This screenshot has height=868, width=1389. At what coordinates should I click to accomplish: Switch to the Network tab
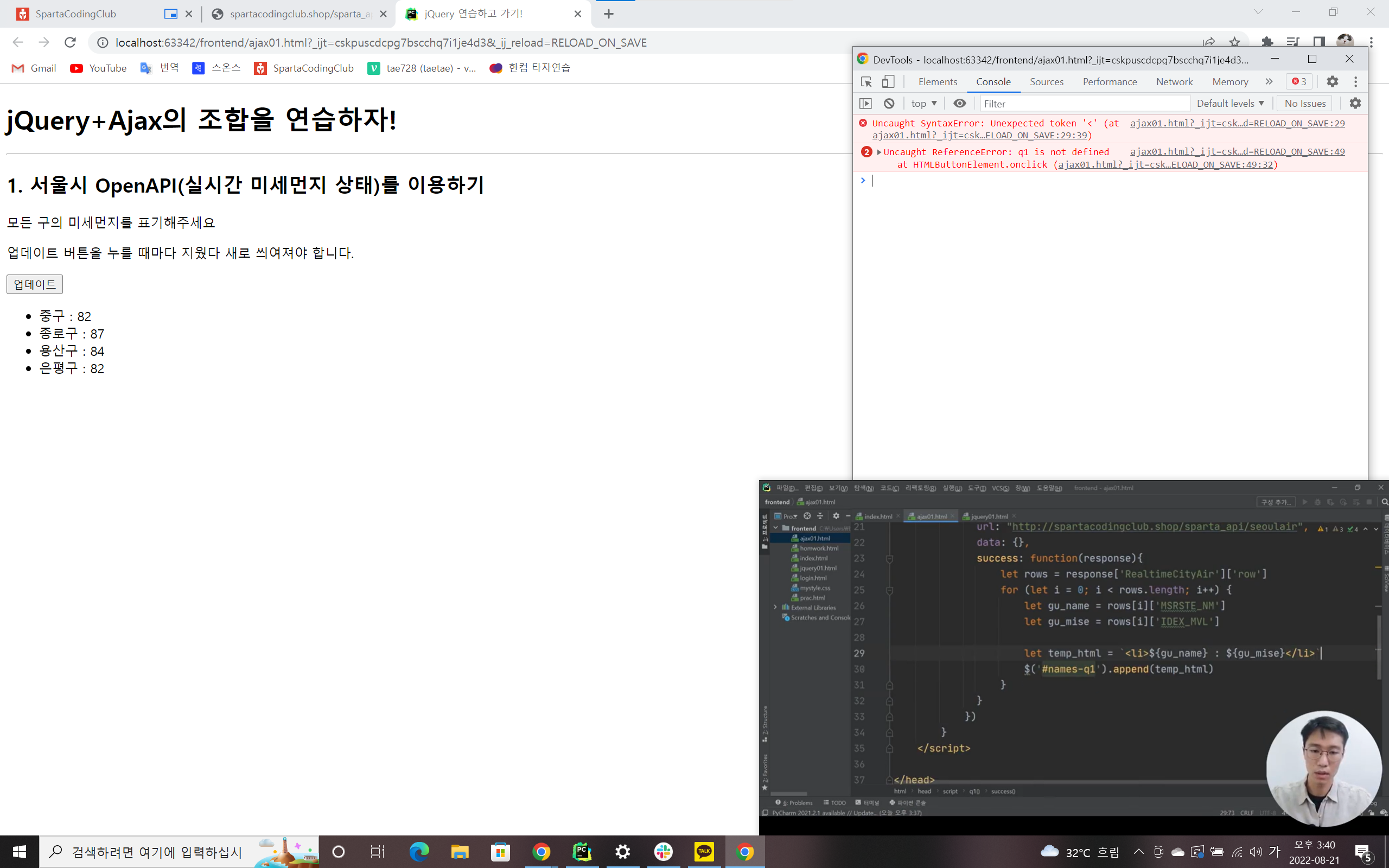[x=1174, y=81]
